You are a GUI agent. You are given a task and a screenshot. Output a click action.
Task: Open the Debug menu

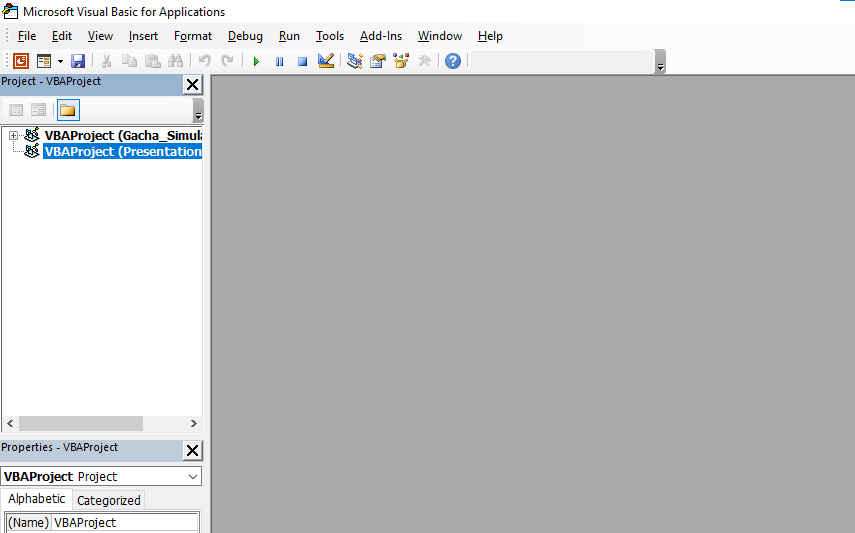245,36
